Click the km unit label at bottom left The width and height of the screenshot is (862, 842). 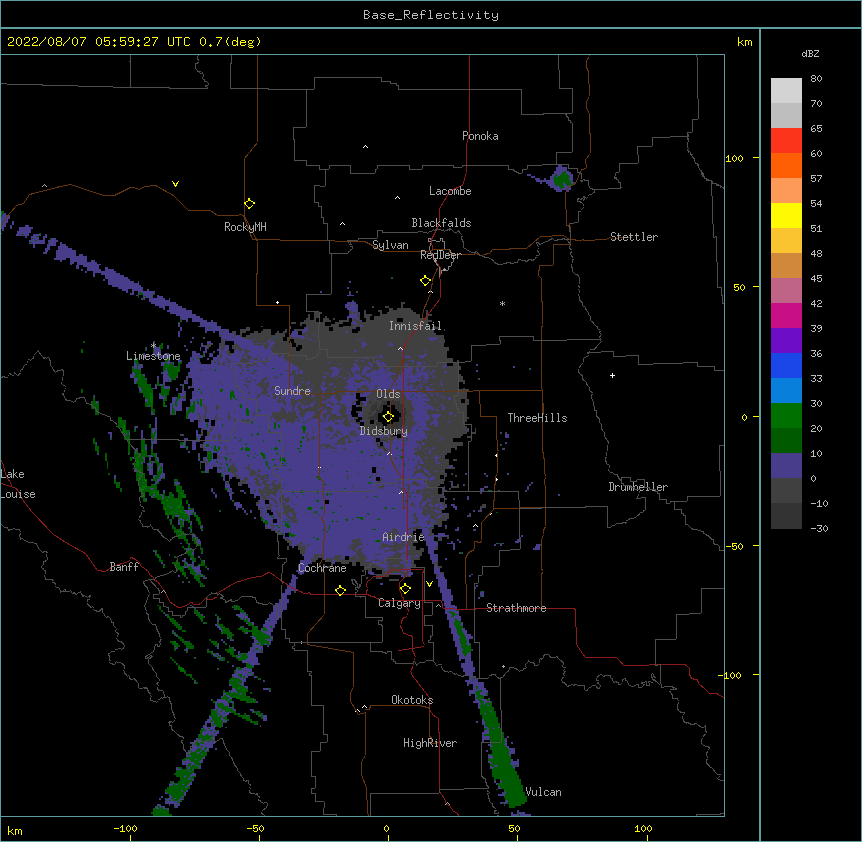15,830
